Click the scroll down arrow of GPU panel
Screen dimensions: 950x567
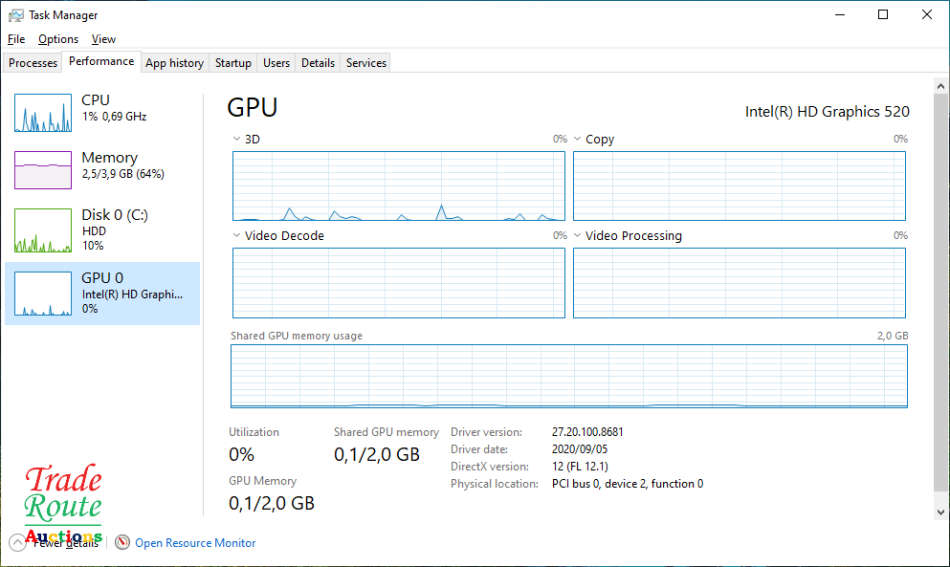click(940, 512)
